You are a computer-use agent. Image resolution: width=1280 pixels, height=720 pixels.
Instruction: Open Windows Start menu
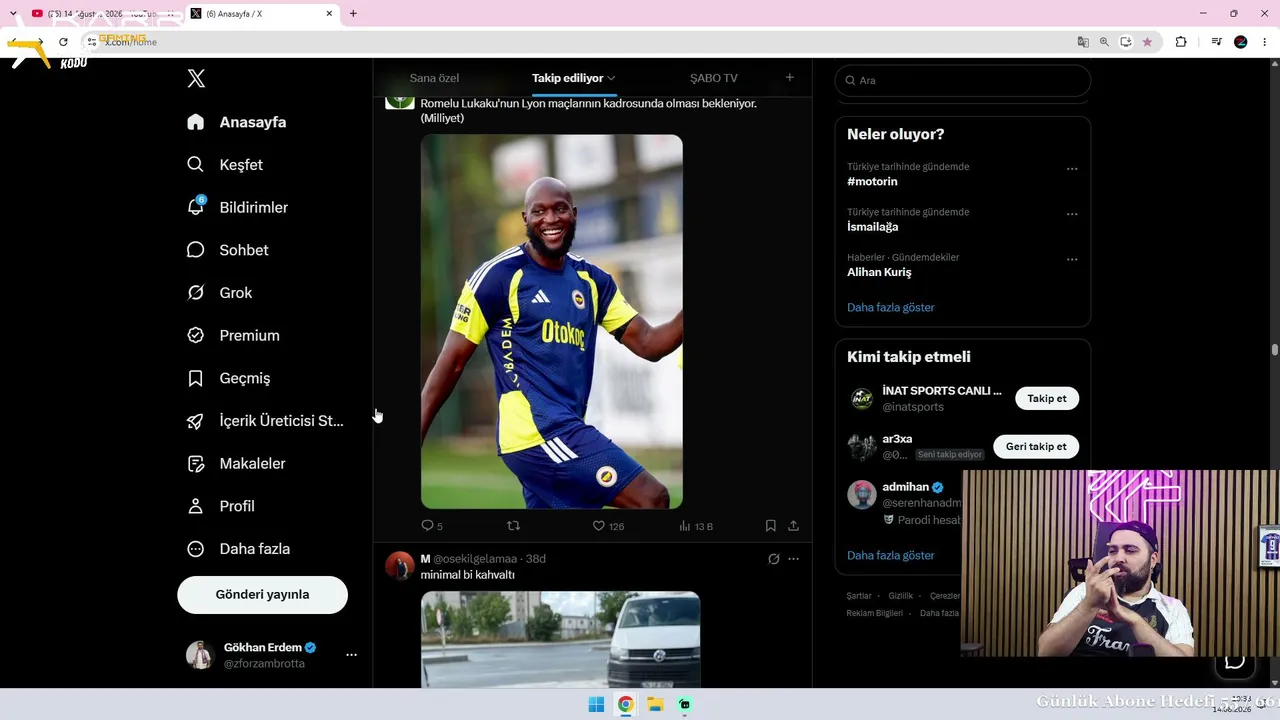(x=596, y=704)
